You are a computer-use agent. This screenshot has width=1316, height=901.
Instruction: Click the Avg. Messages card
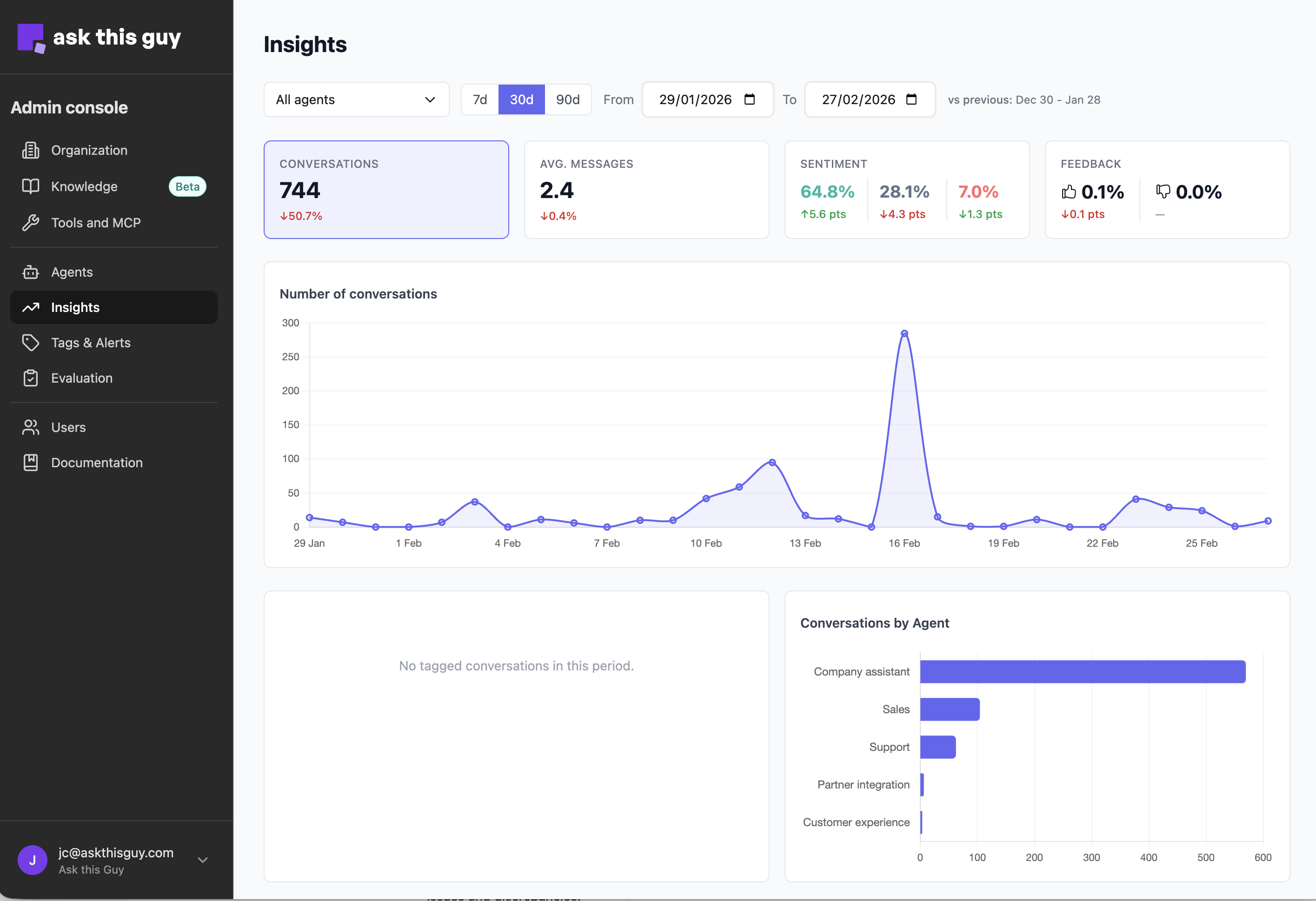[x=646, y=190]
